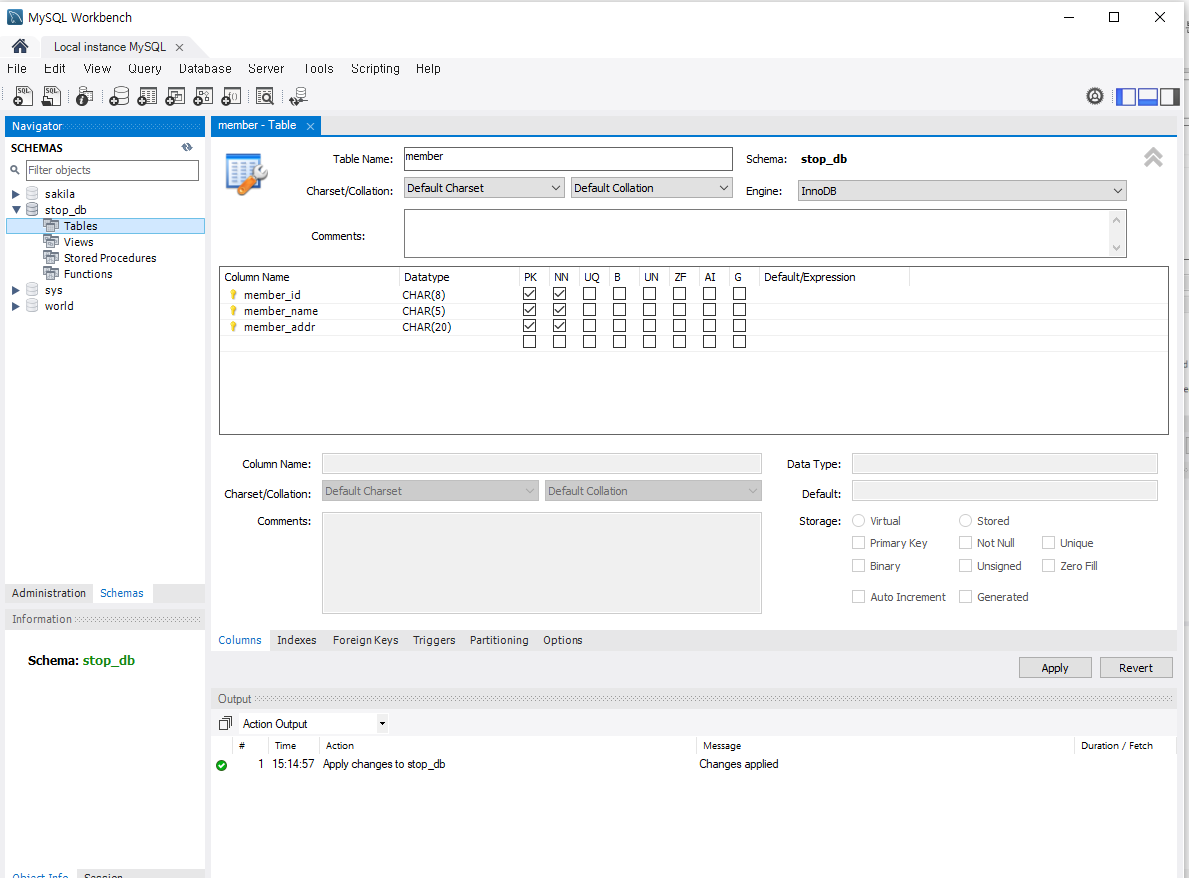Expand the world schema
This screenshot has height=878, width=1189.
point(16,306)
